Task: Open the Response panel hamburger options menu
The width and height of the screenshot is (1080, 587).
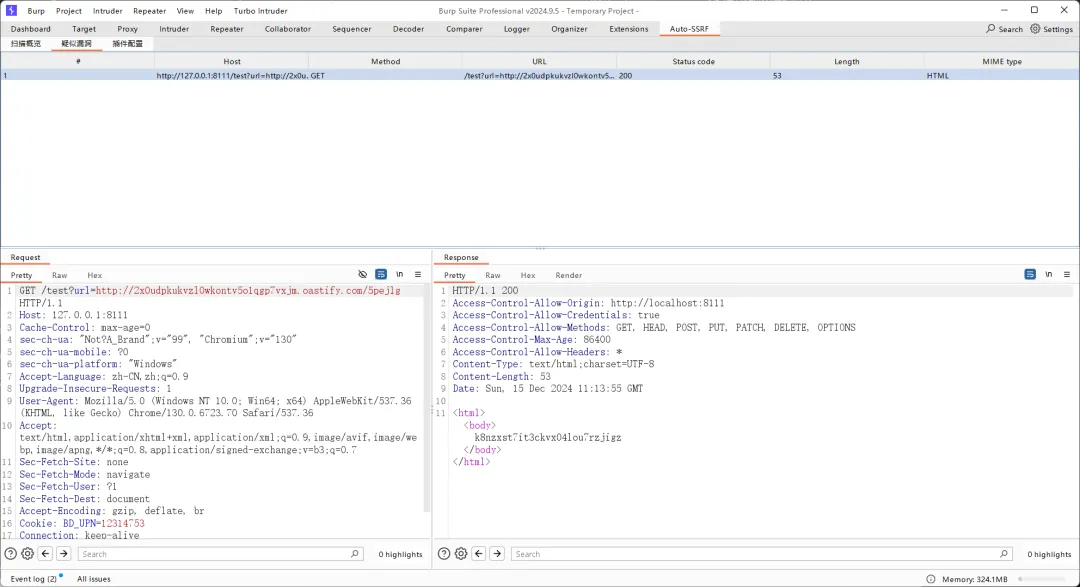Action: point(1067,274)
